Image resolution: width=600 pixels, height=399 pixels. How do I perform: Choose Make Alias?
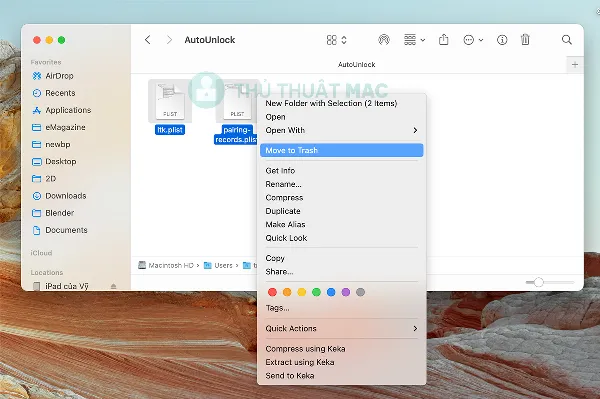(x=285, y=225)
